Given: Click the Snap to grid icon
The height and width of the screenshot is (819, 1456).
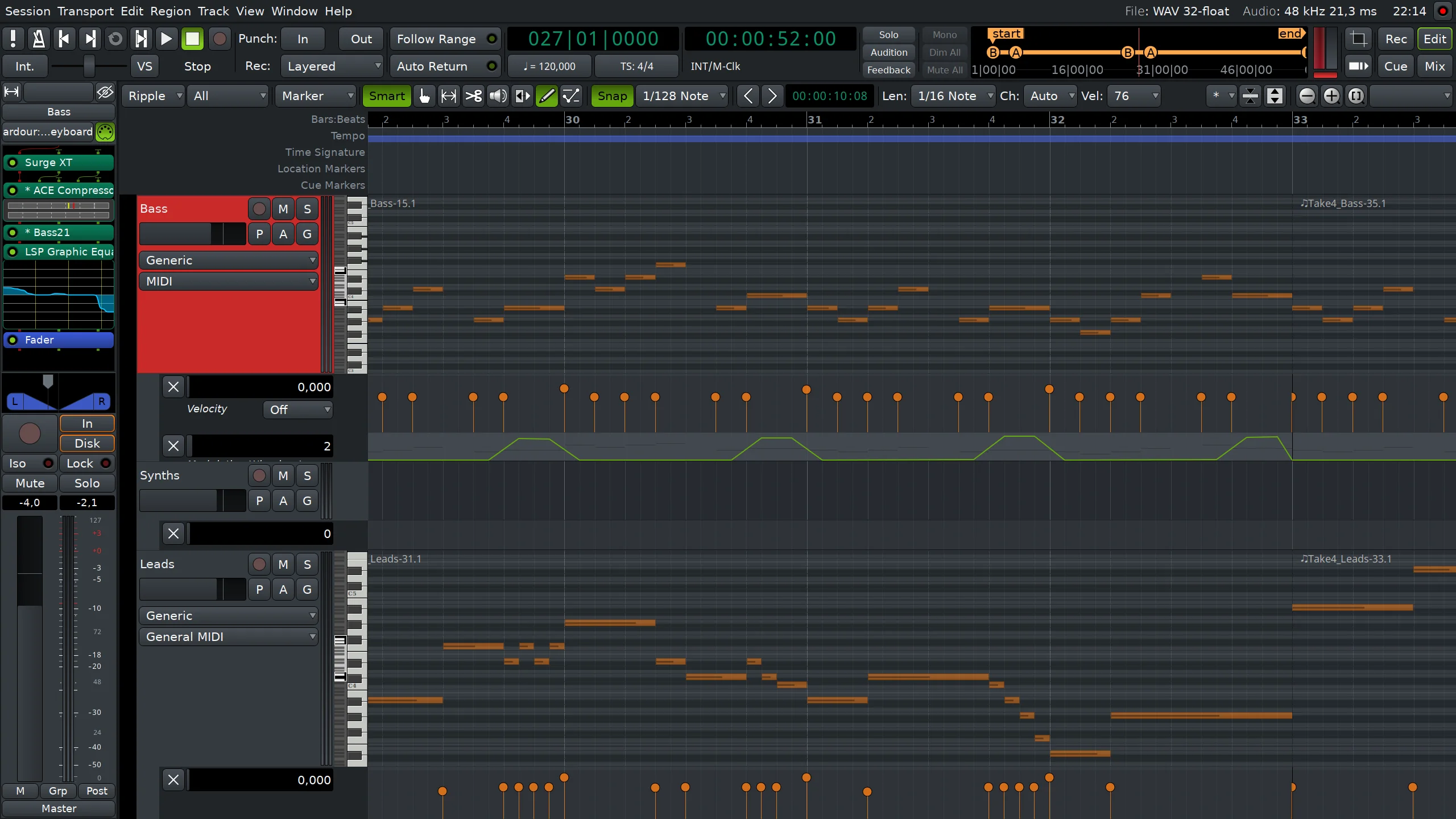Looking at the screenshot, I should (612, 96).
